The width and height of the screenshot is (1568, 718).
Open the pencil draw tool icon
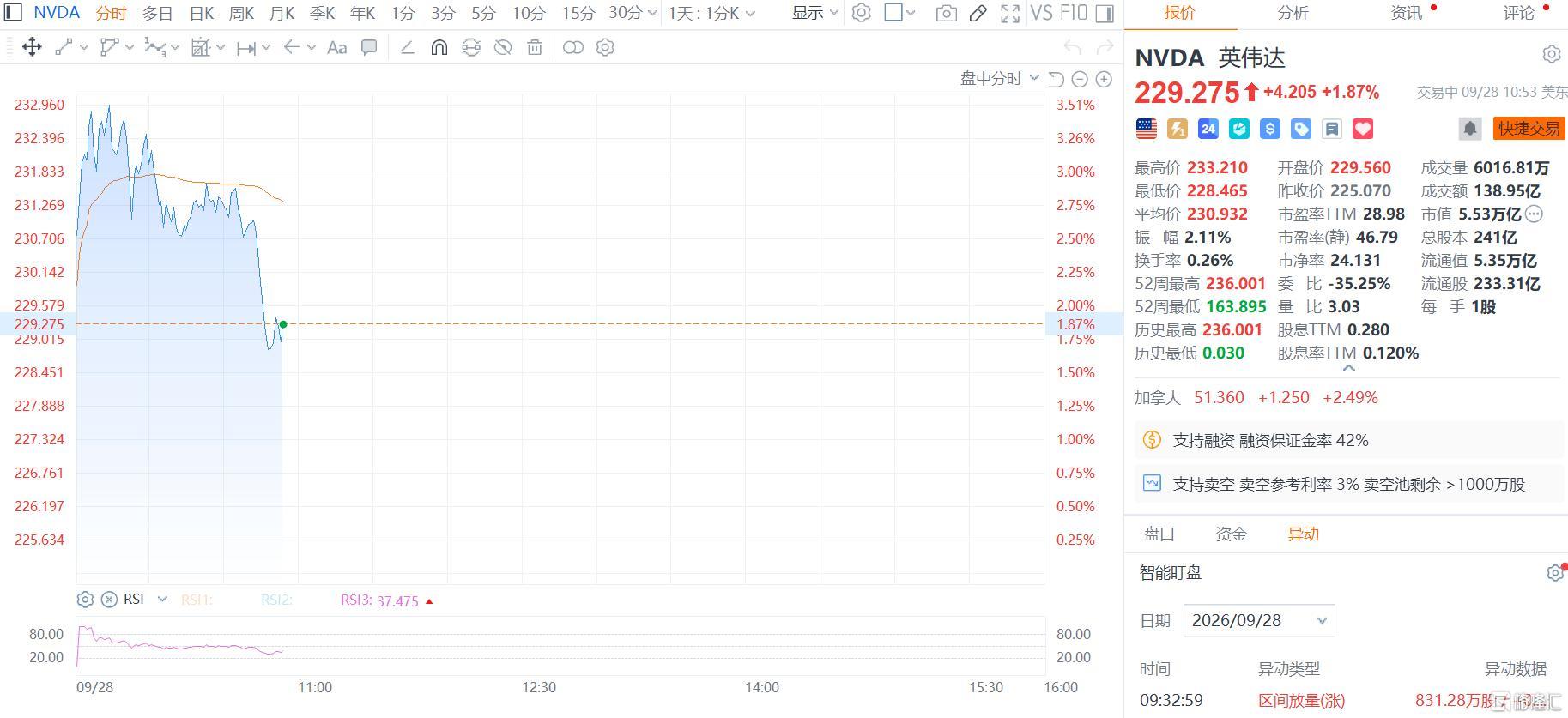tap(978, 13)
